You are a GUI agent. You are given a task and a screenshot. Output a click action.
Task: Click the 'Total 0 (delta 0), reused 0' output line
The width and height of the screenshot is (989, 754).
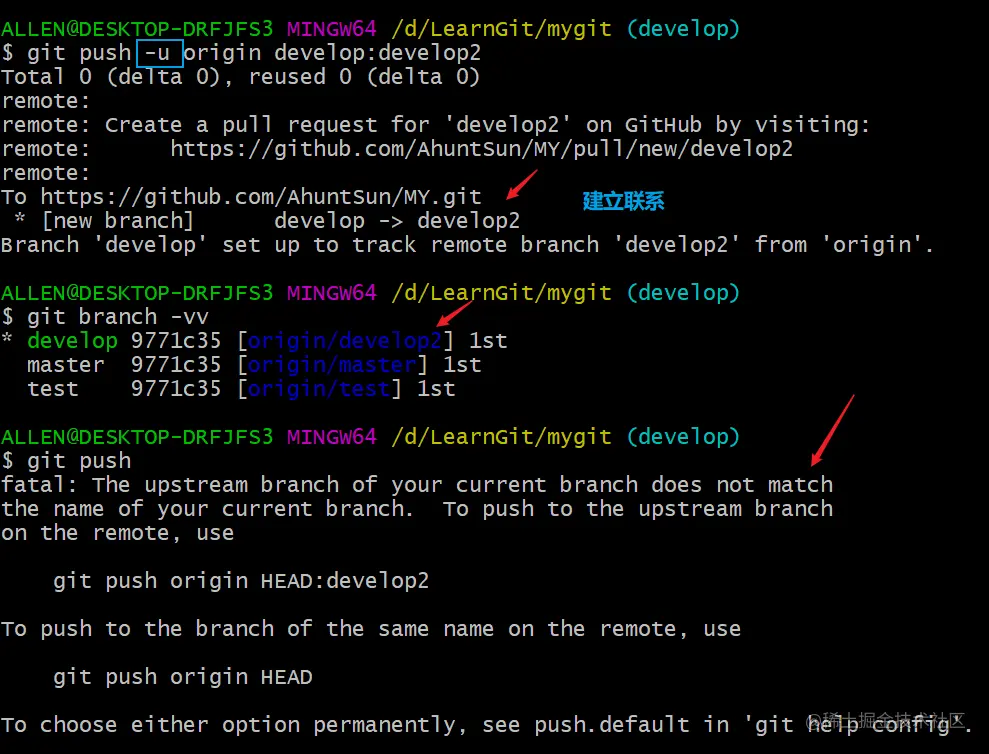(x=241, y=77)
